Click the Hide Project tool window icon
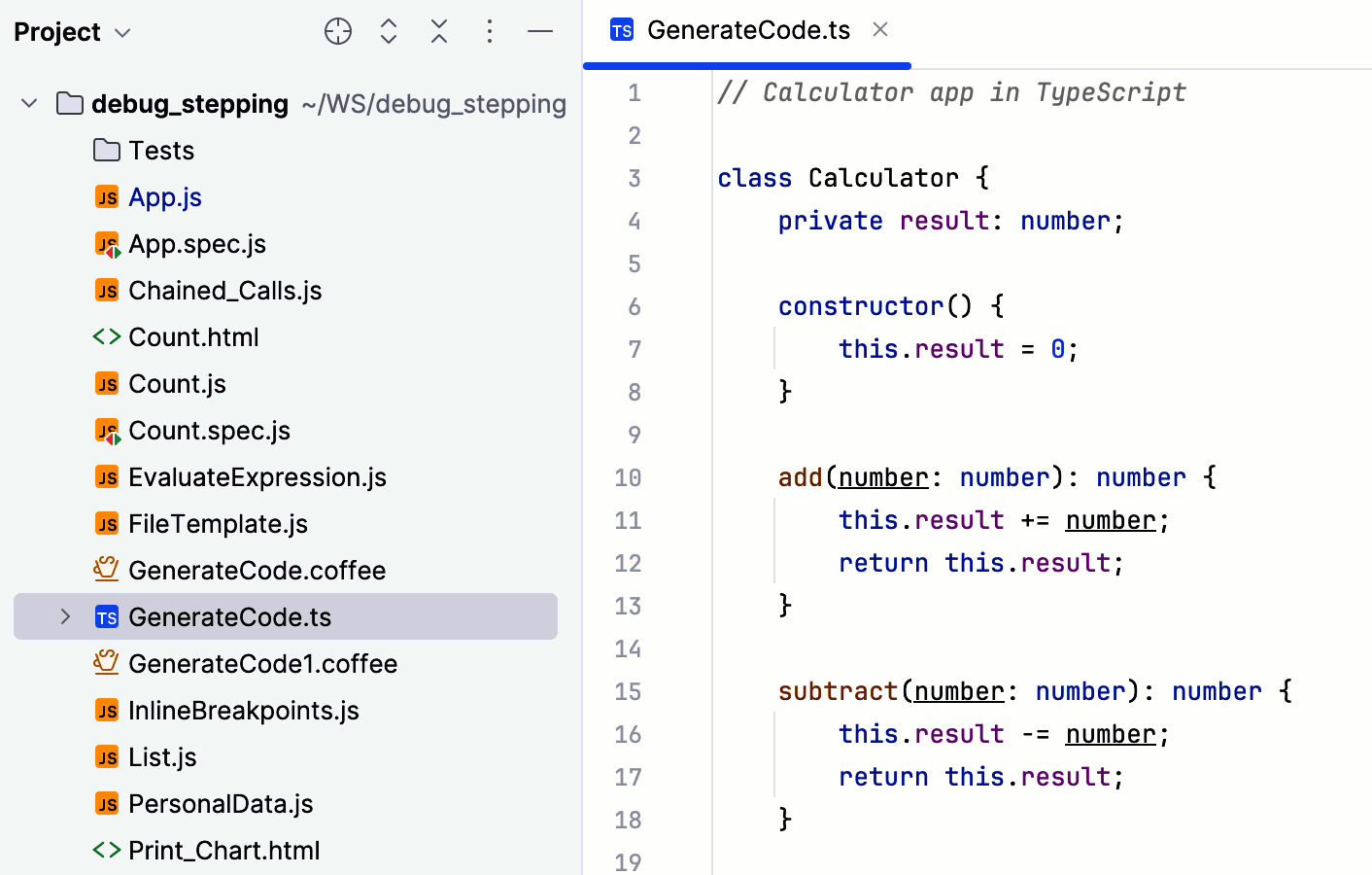The image size is (1372, 875). pyautogui.click(x=540, y=31)
